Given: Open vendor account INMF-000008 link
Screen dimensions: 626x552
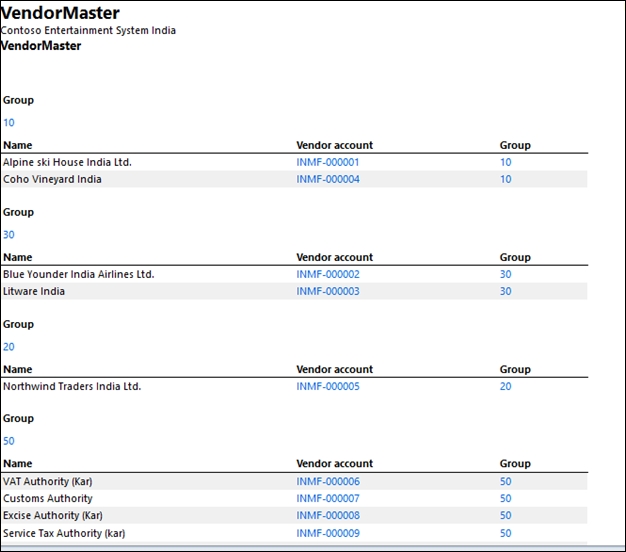Looking at the screenshot, I should 328,515.
